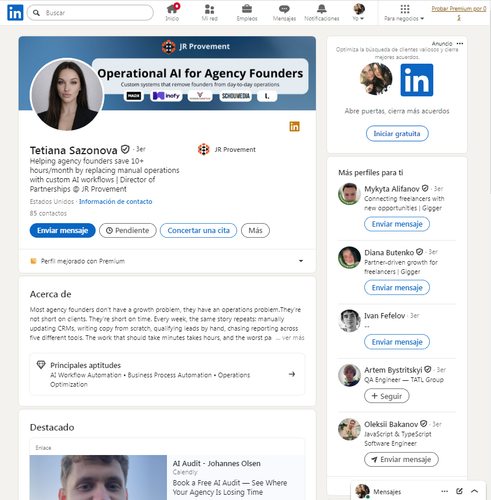Screen dimensions: 491x500
Task: Click Probar Premium link
Action: pos(459,13)
